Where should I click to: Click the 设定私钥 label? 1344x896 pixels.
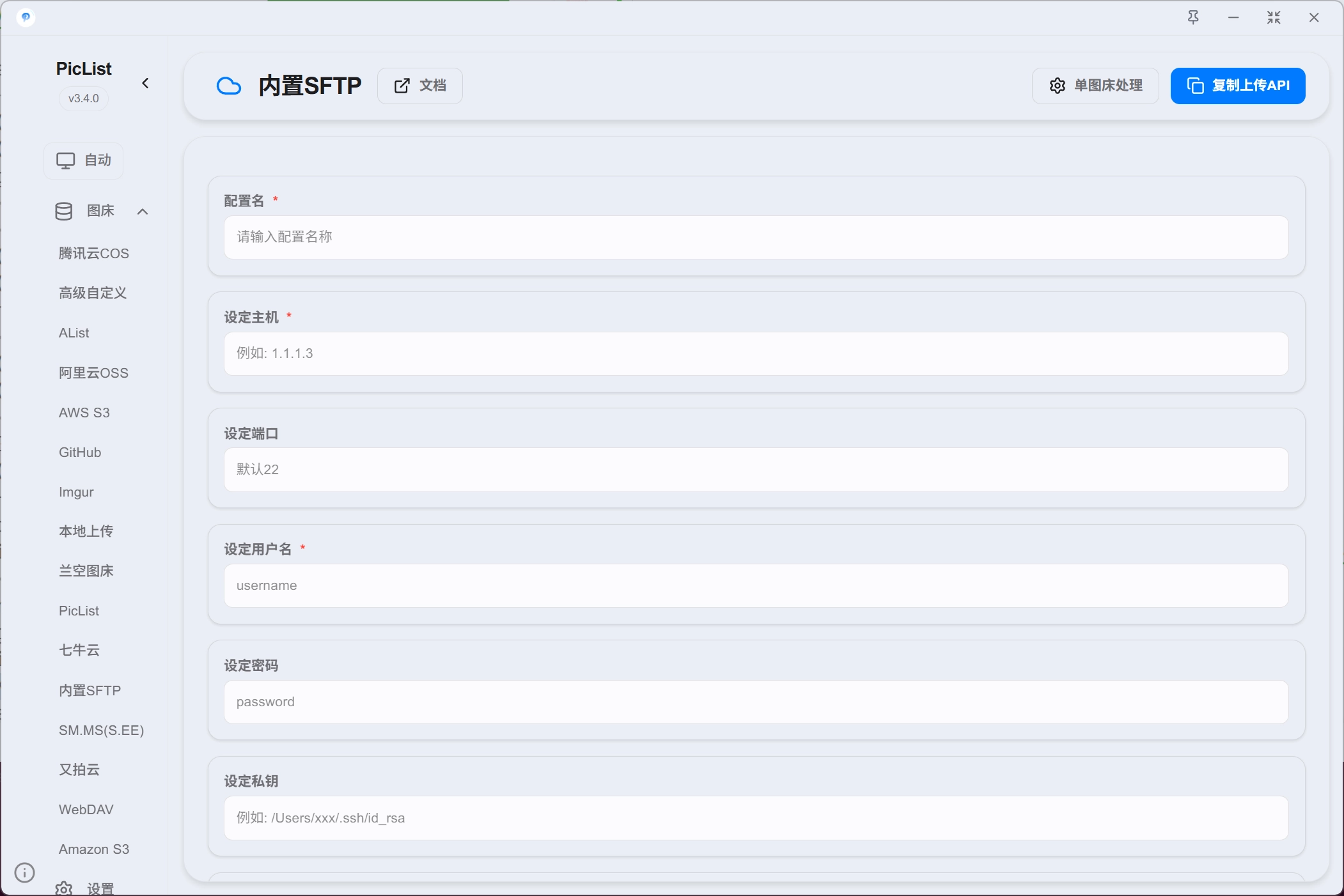(251, 781)
